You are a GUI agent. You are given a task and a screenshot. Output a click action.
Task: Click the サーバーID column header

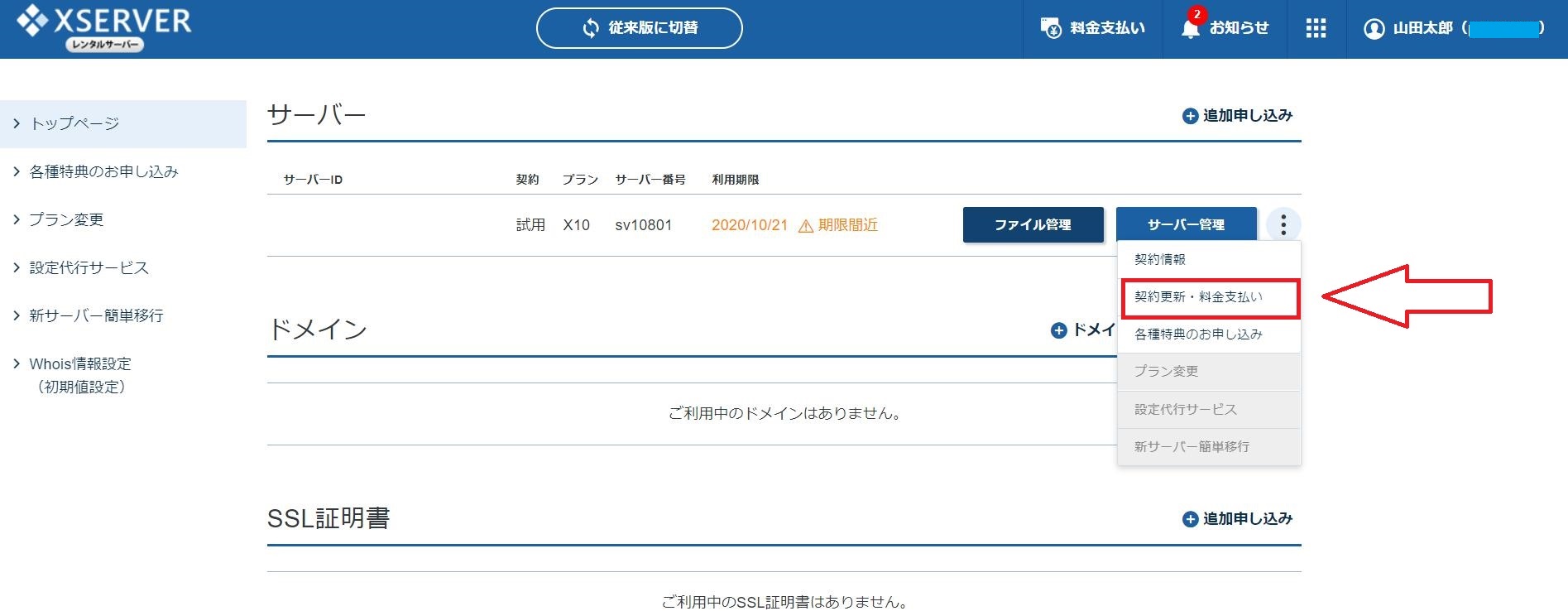tap(313, 180)
